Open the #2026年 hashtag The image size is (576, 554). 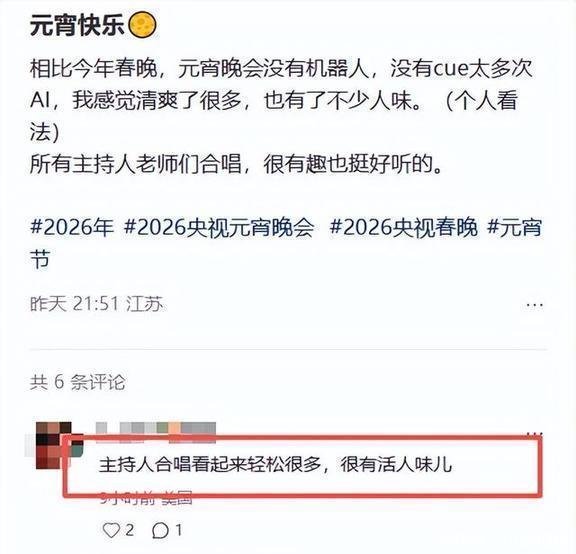(72, 227)
